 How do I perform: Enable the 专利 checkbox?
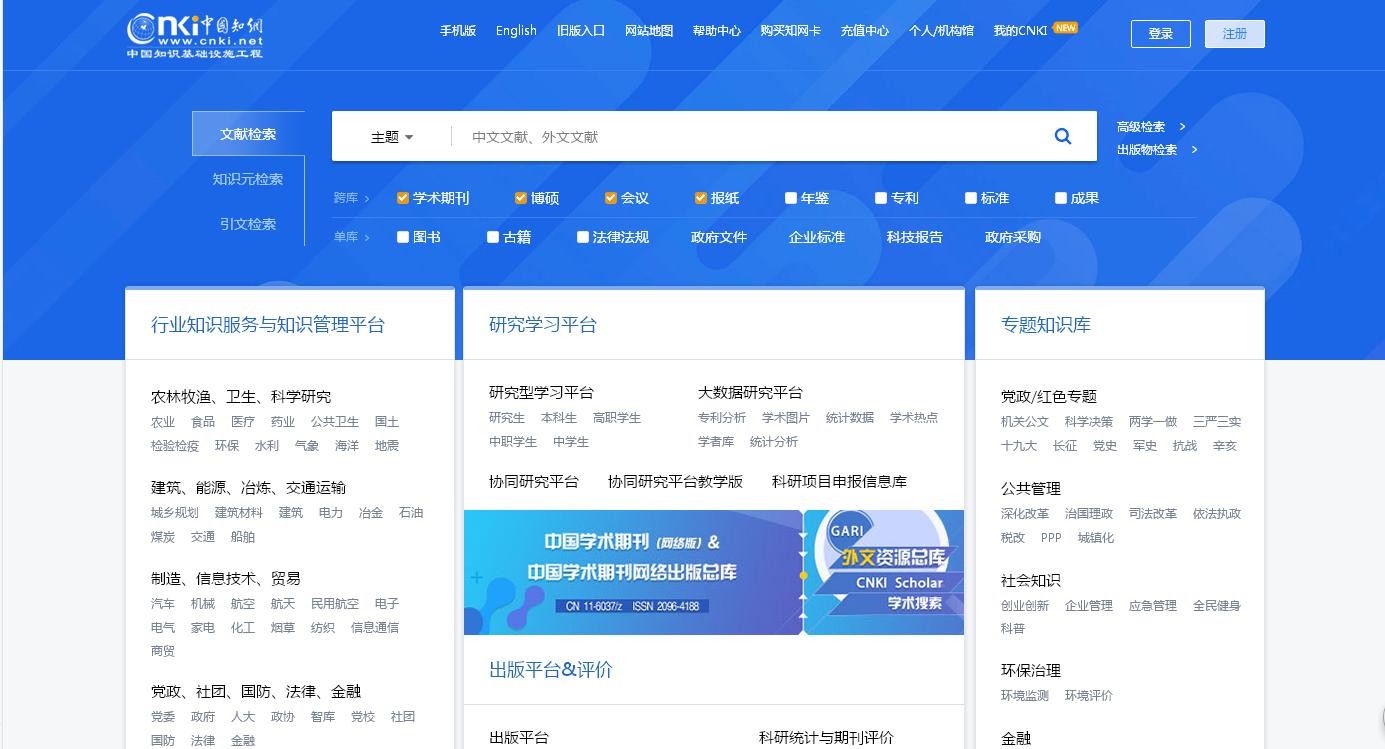click(x=881, y=198)
